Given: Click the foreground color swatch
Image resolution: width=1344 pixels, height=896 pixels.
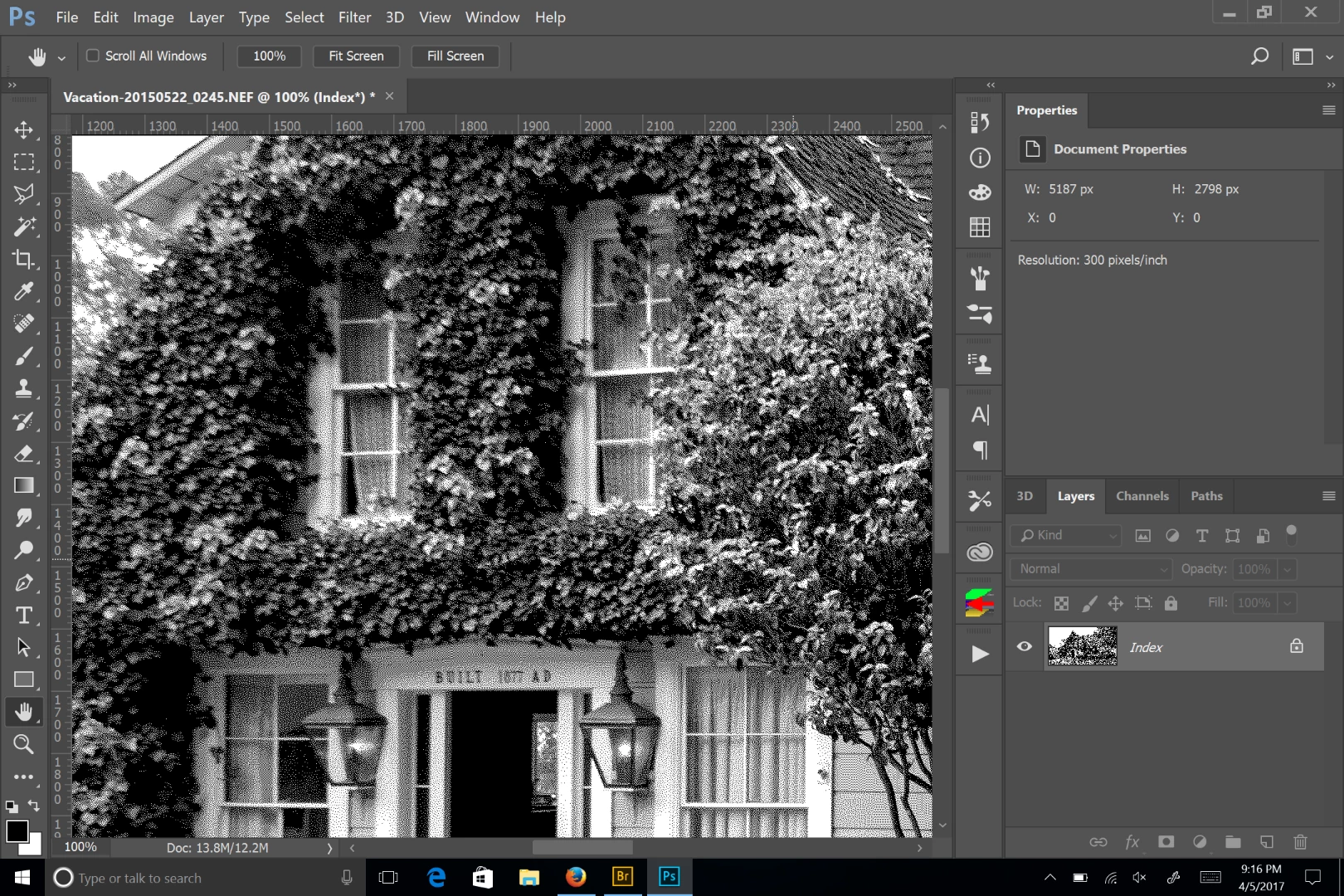Looking at the screenshot, I should [17, 830].
